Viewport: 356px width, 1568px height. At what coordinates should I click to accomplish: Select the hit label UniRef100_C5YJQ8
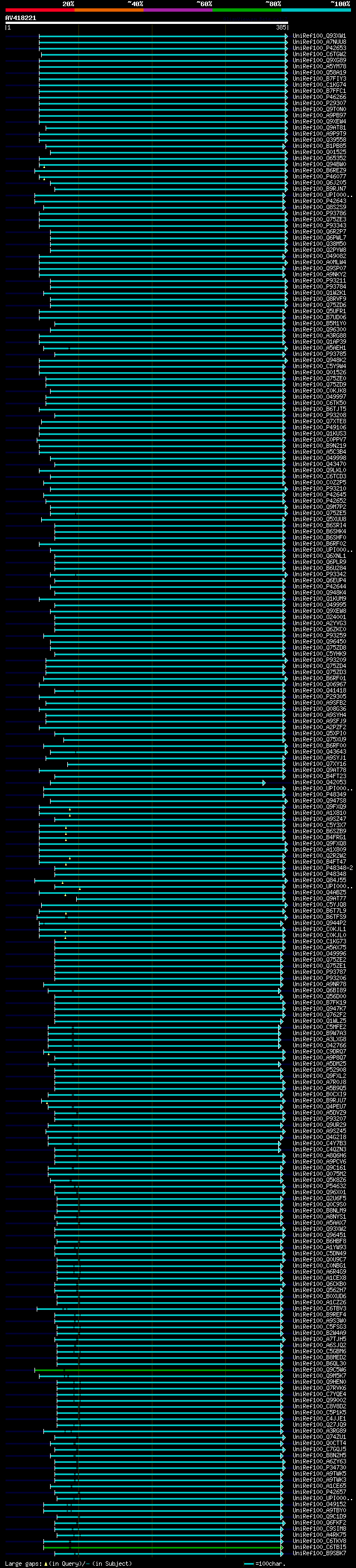(x=319, y=904)
